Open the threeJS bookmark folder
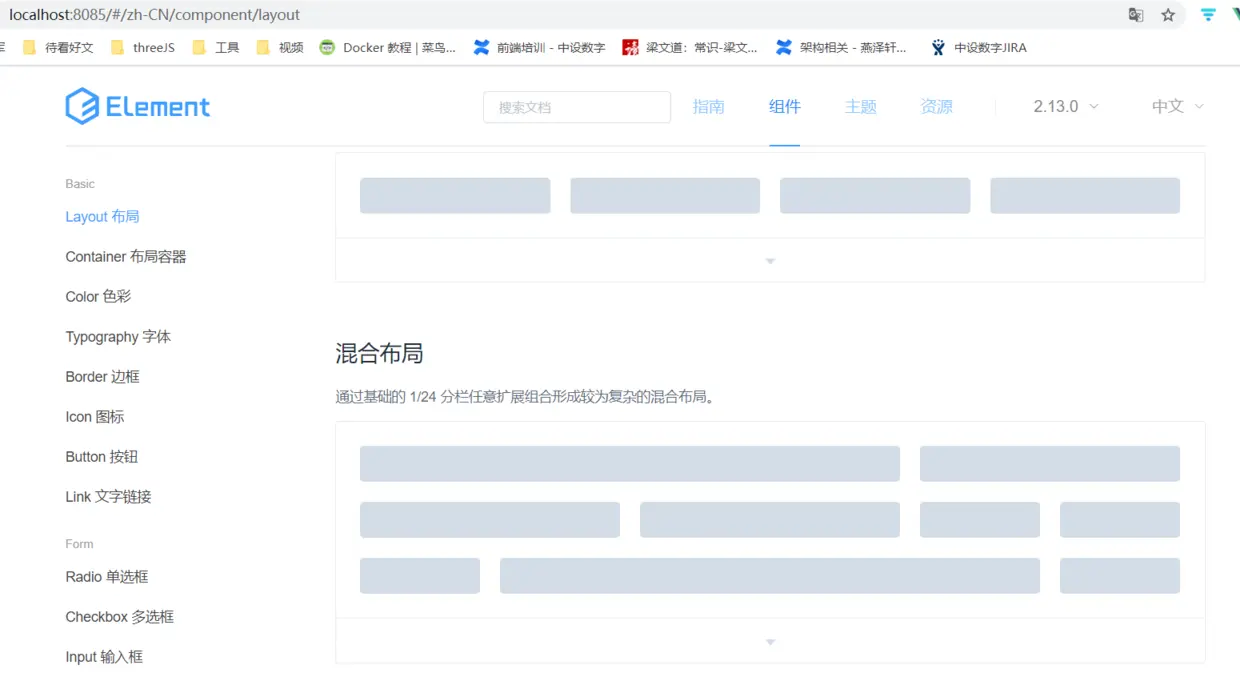1240x685 pixels. point(143,47)
